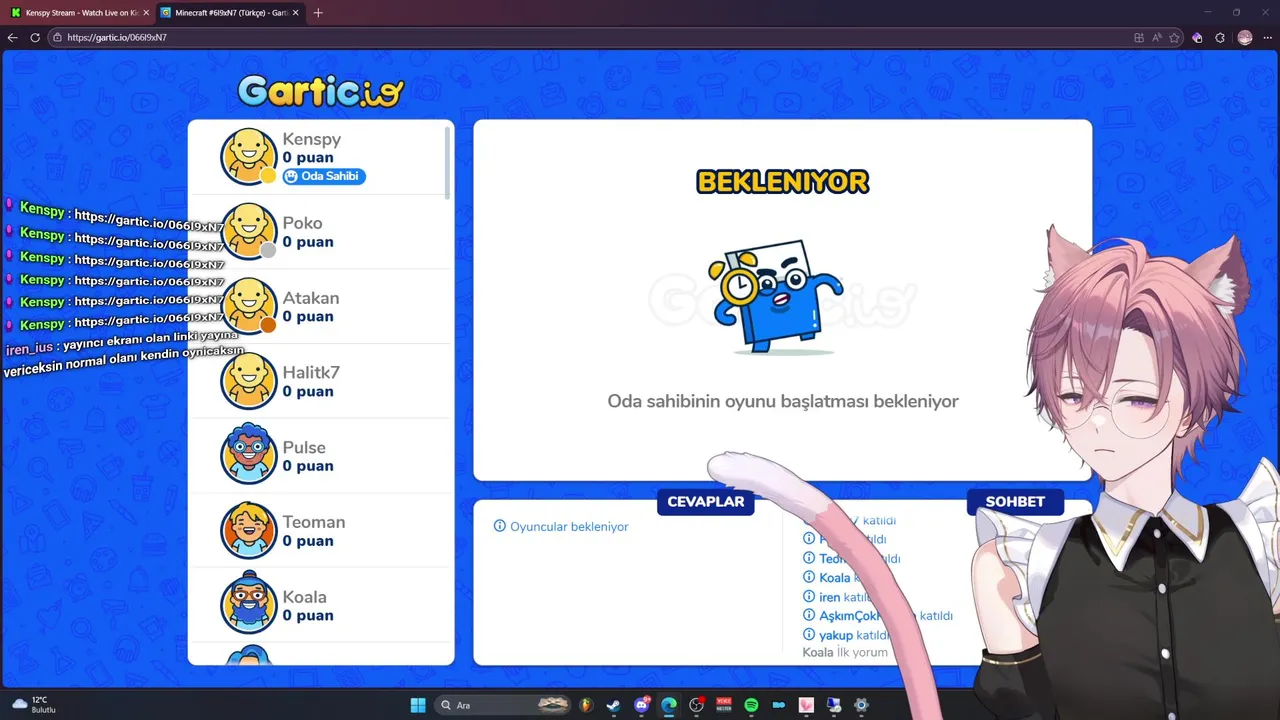Screen dimensions: 1280x720
Task: Open Voicemeeter from the taskbar
Action: click(x=724, y=705)
